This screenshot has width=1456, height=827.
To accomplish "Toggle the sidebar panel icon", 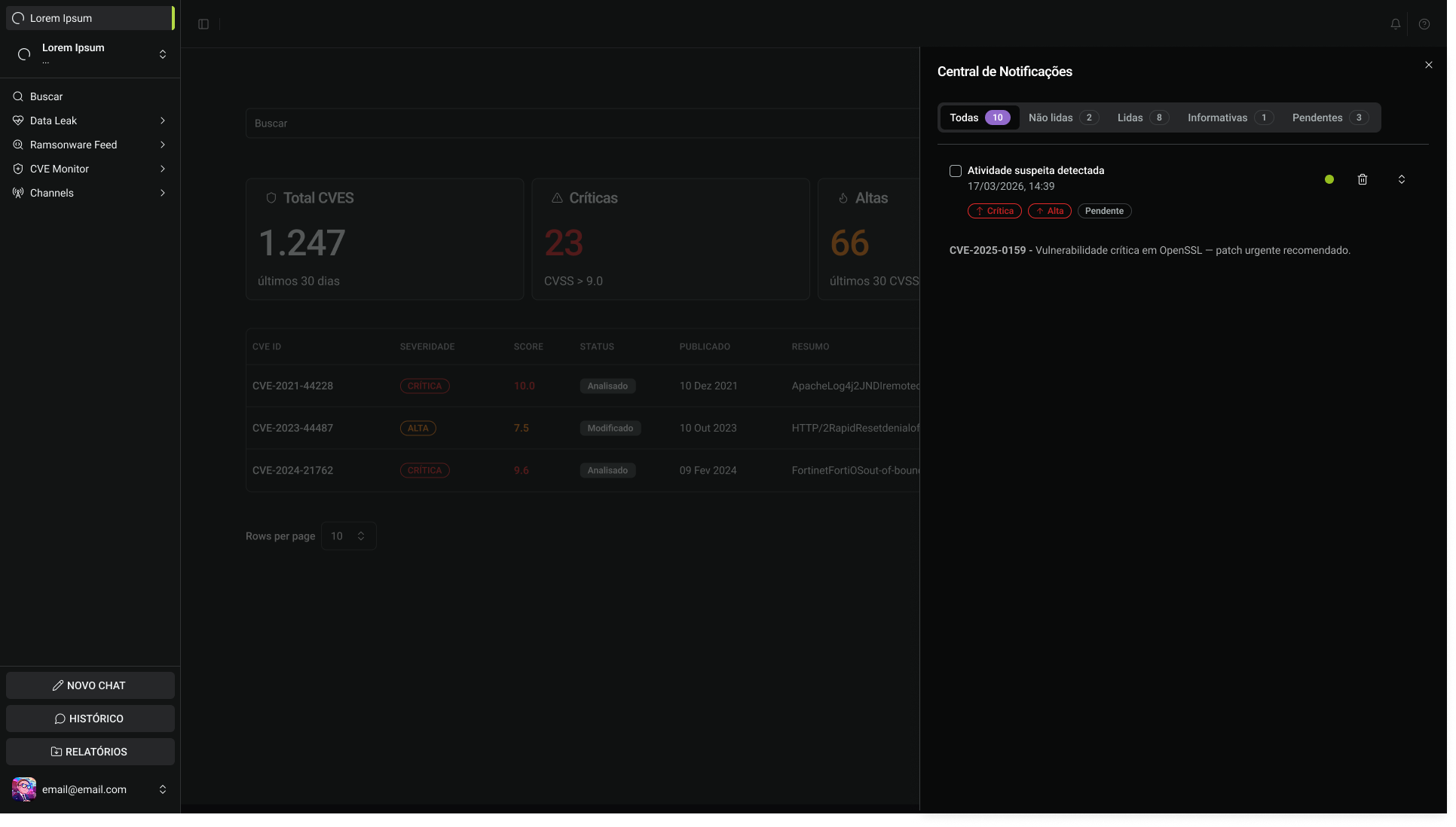I will pyautogui.click(x=203, y=24).
